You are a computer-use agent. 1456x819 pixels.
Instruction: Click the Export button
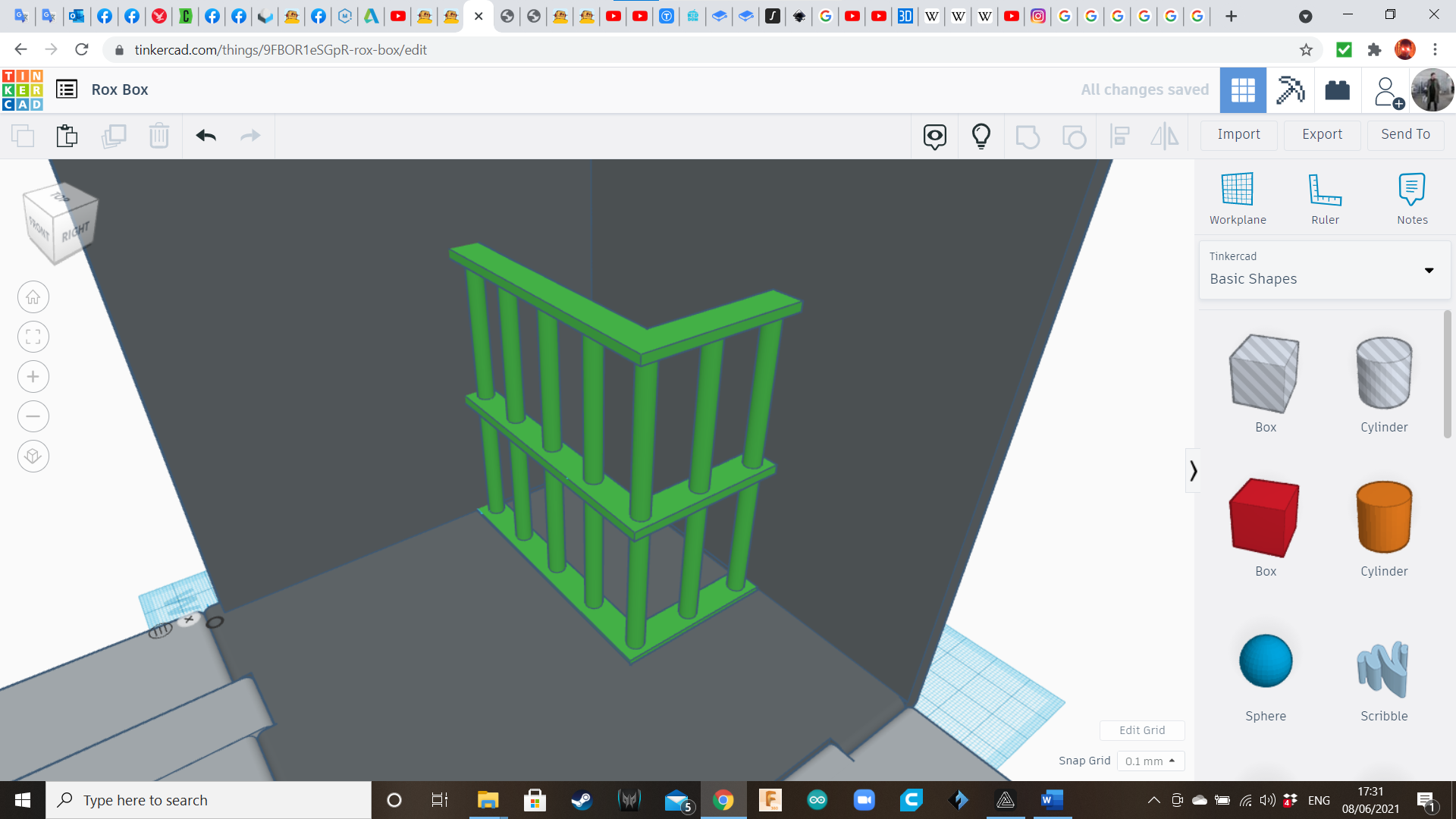(x=1322, y=134)
